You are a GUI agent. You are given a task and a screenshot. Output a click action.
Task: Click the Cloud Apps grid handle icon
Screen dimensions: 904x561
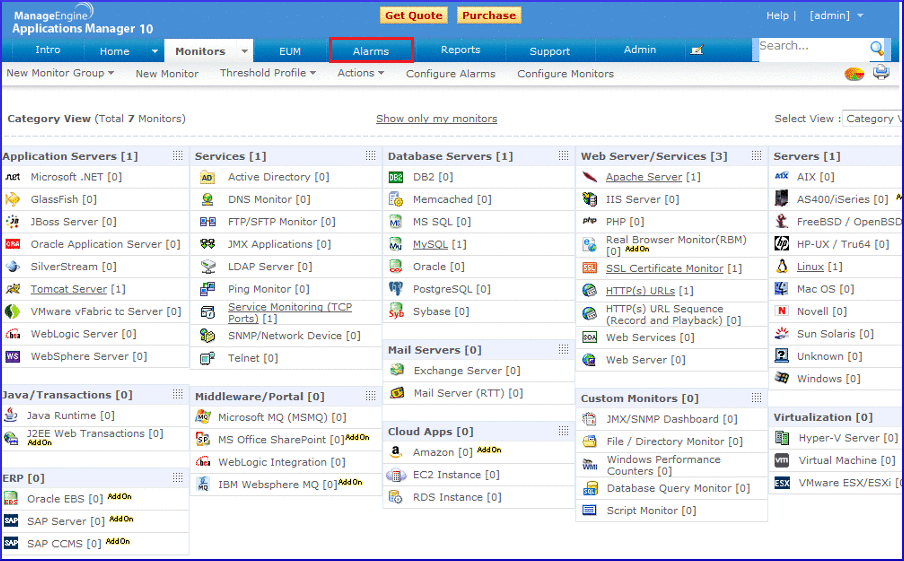click(563, 431)
